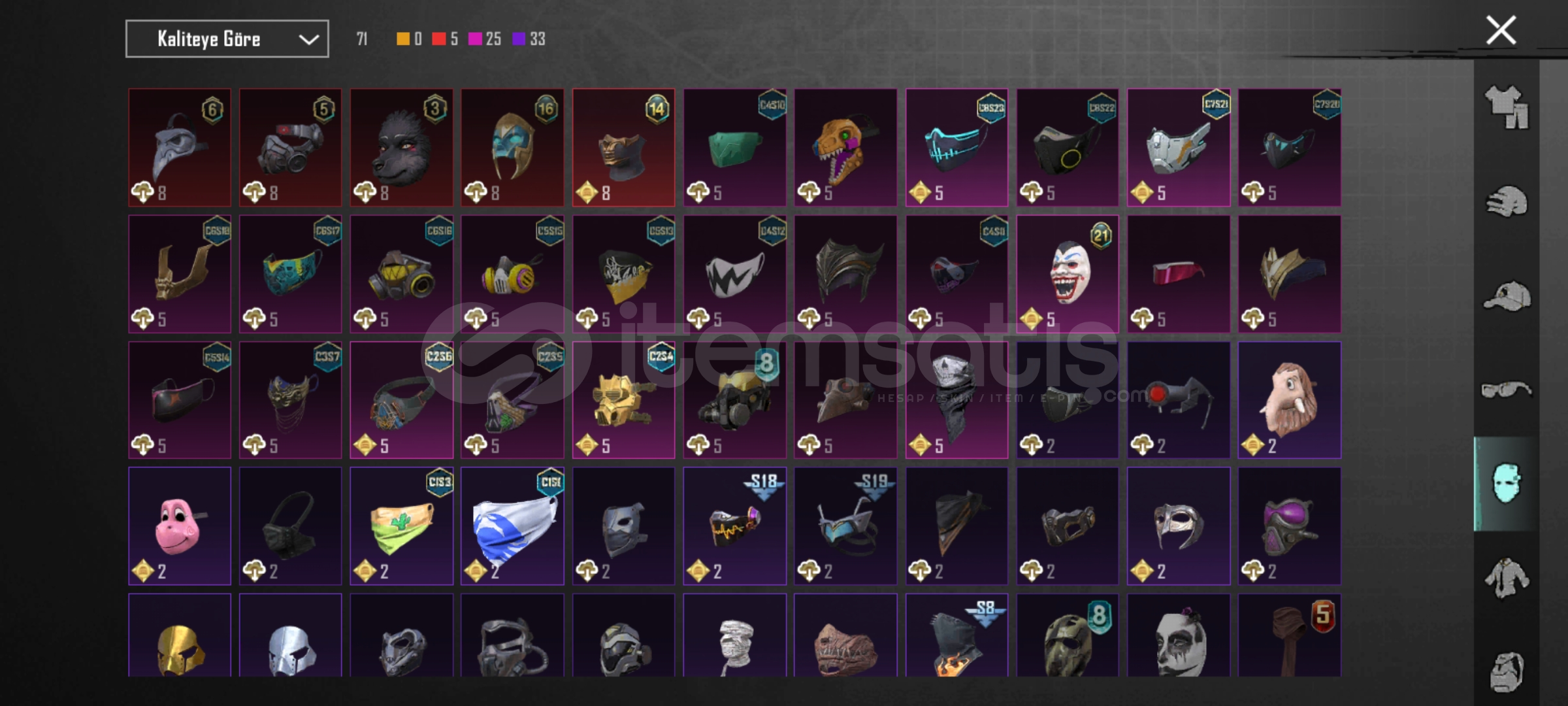
Task: Choose the S18 season mask item
Action: 735,526
